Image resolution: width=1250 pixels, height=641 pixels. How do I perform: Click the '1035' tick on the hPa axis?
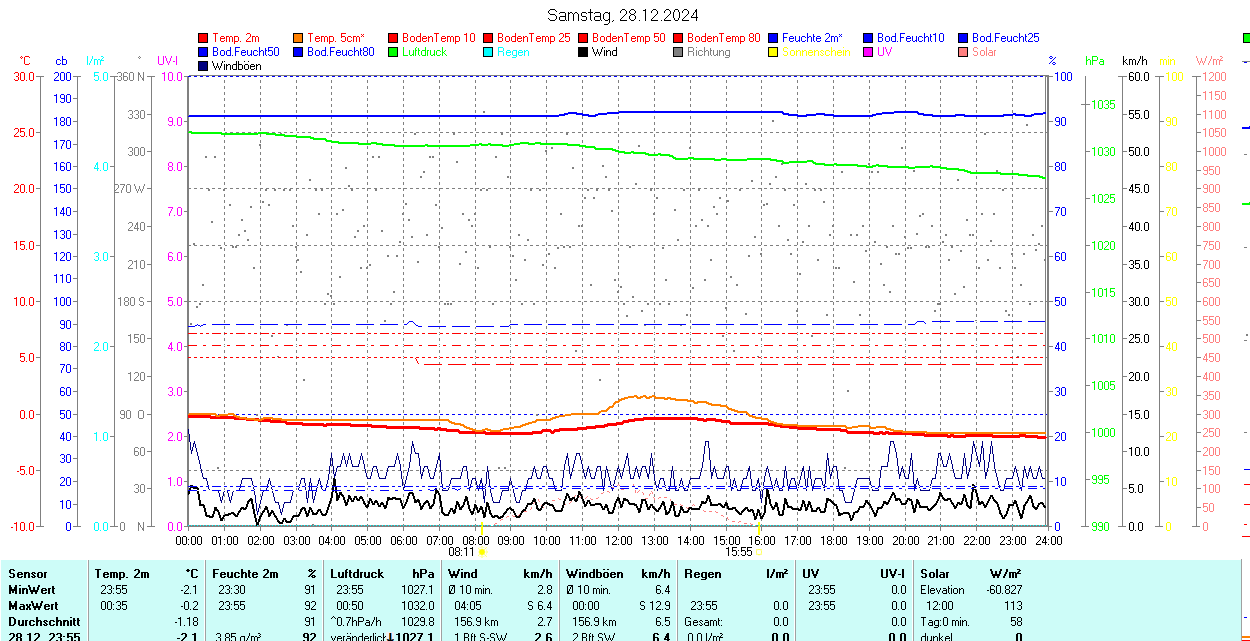(1103, 104)
